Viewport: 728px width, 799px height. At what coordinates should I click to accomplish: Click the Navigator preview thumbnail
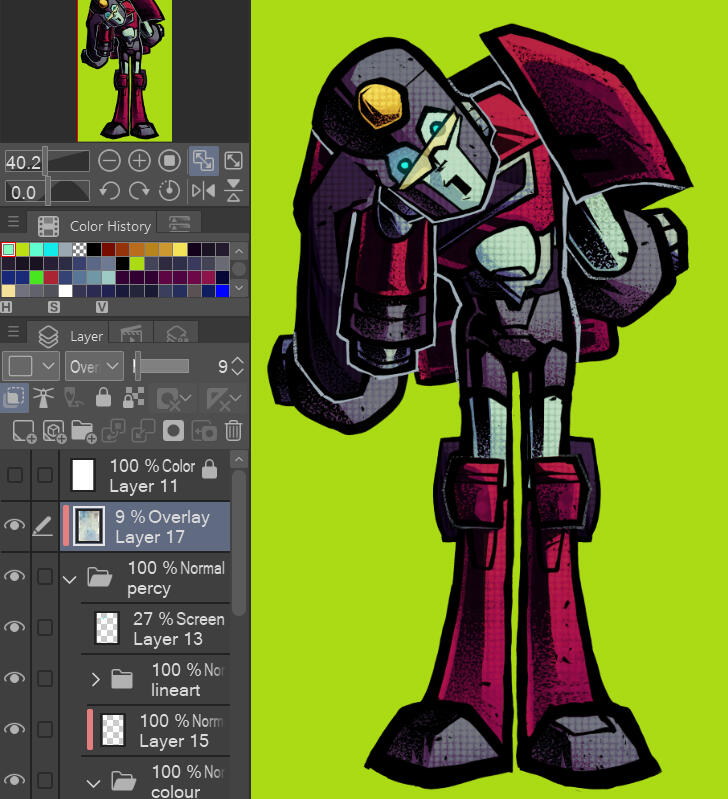(125, 70)
